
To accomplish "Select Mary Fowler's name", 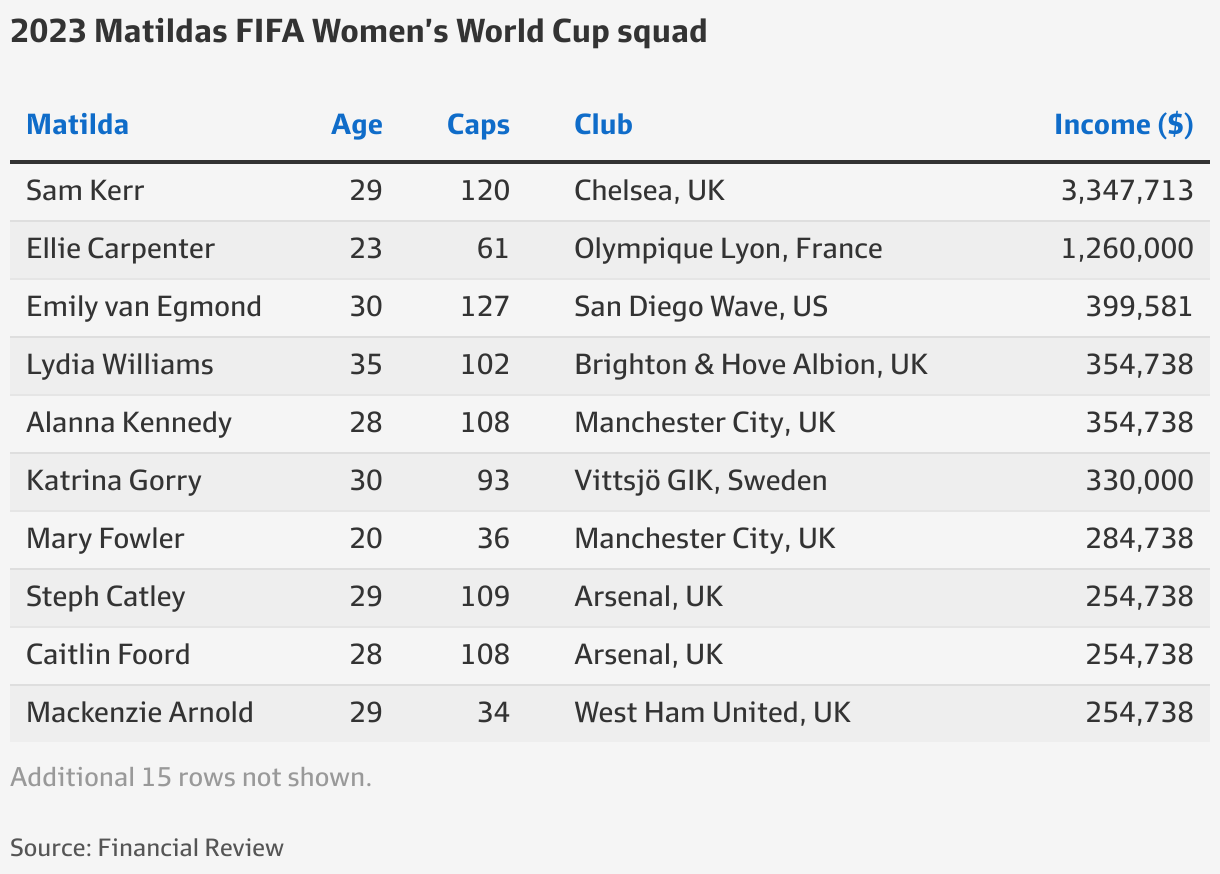I will click(105, 538).
